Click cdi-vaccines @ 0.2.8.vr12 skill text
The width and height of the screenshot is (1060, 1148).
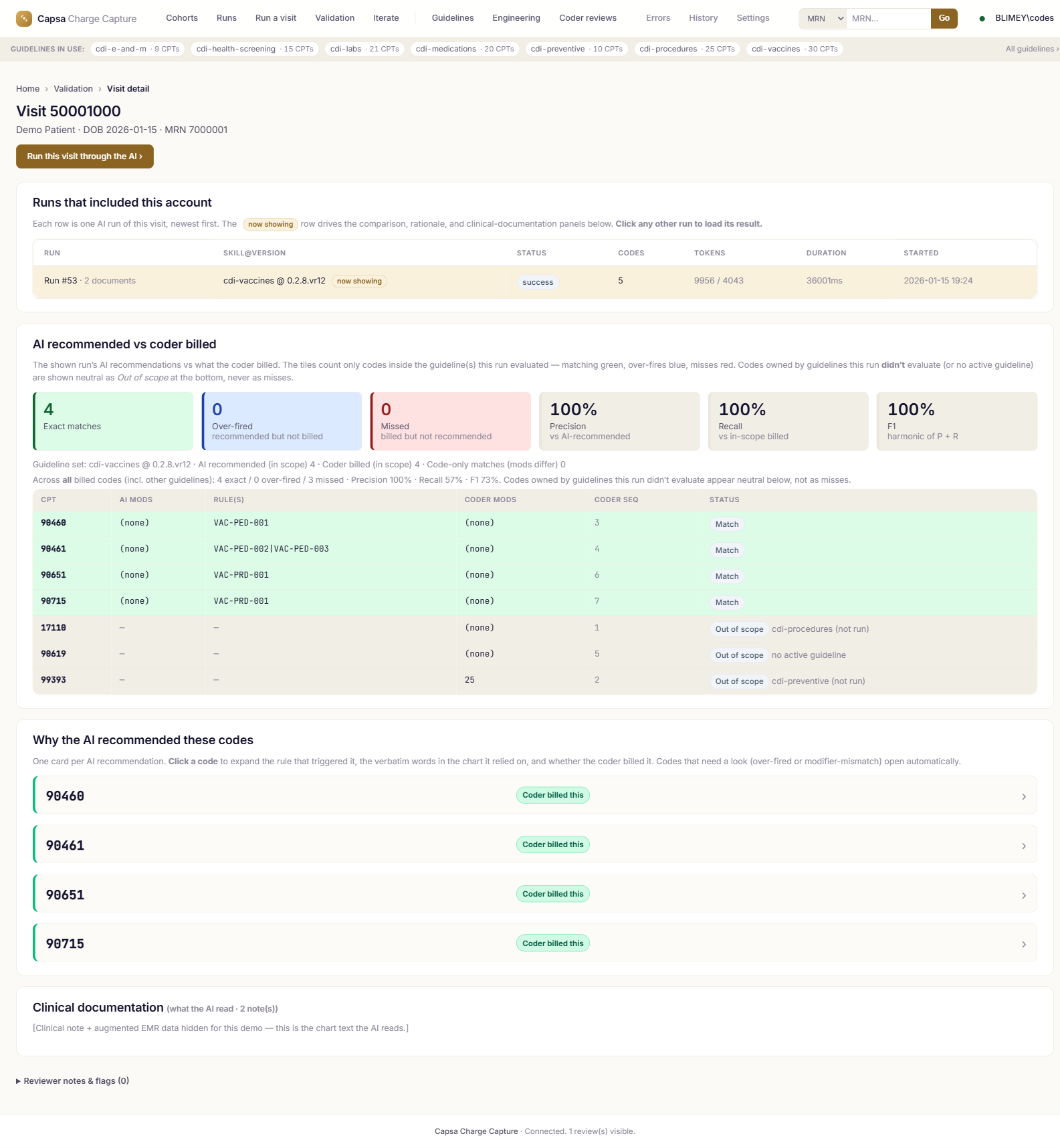click(274, 281)
